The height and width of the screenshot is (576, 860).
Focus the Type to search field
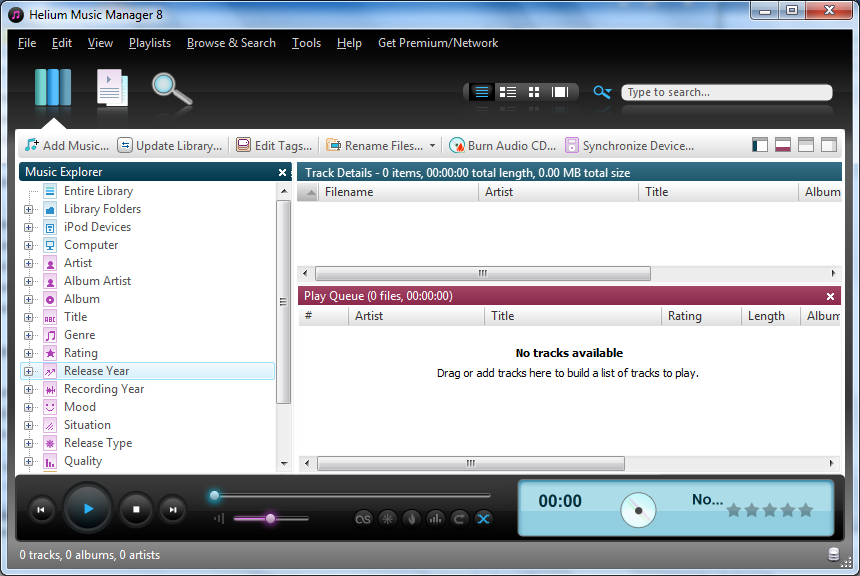pos(727,92)
